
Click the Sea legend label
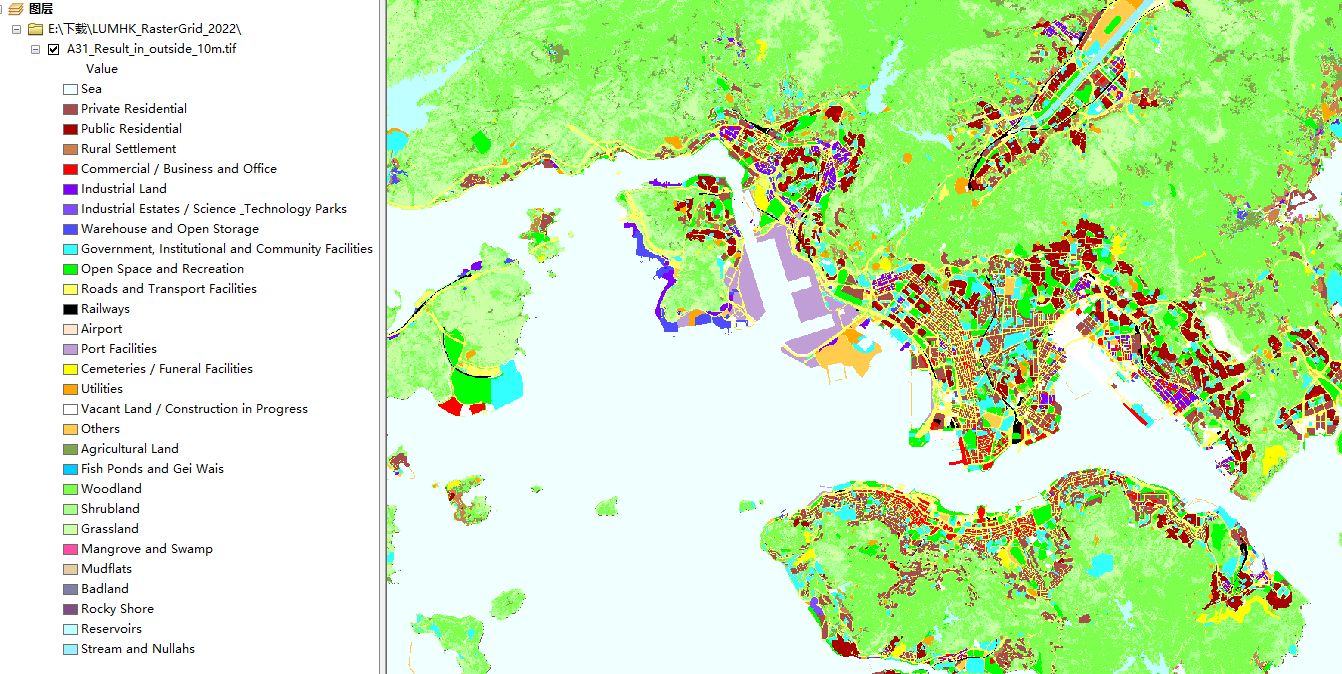(91, 89)
